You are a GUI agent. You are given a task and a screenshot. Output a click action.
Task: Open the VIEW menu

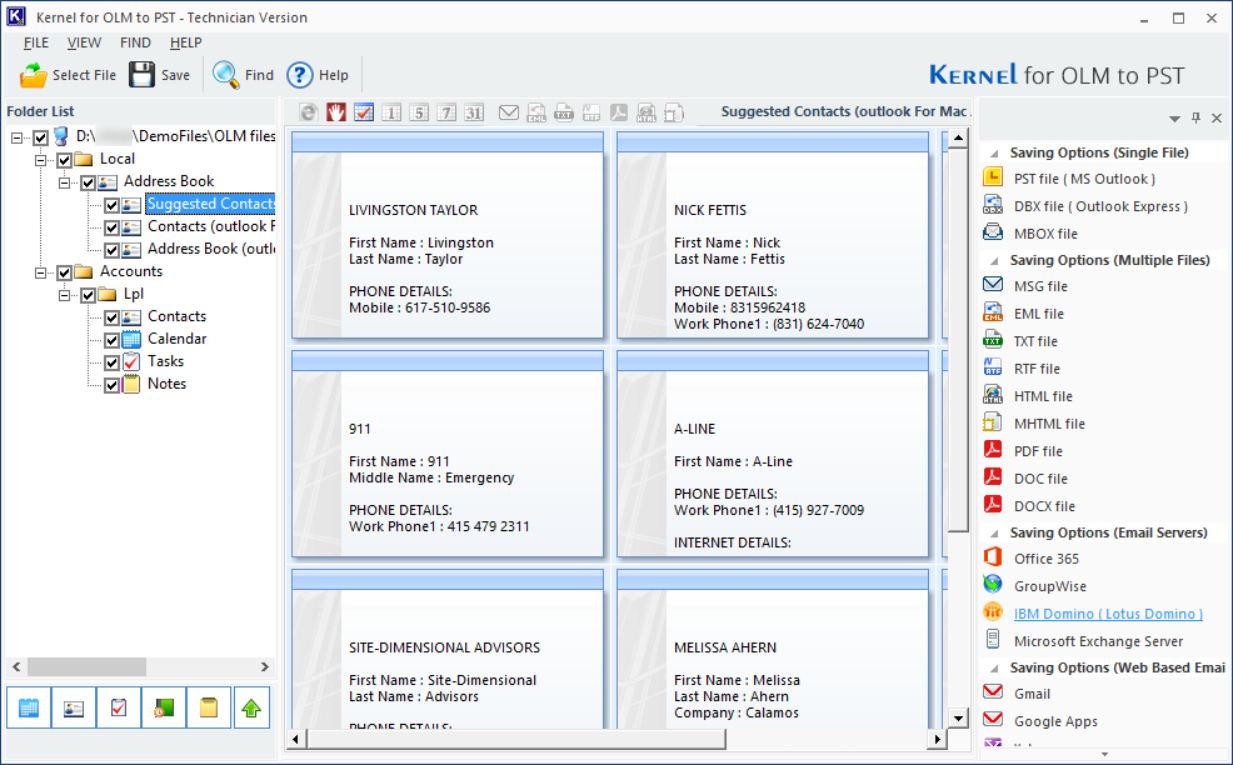click(84, 43)
